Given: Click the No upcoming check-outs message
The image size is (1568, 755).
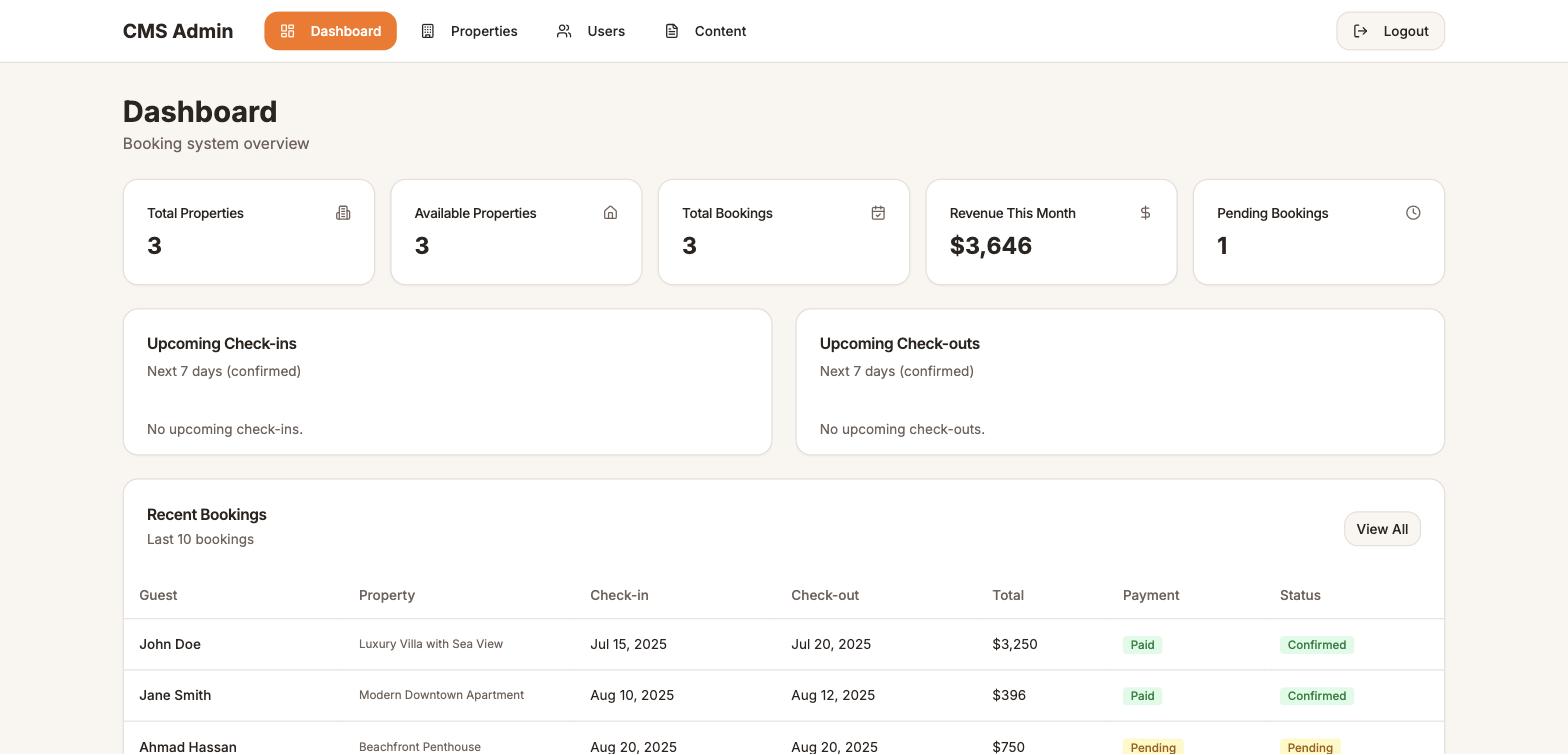Looking at the screenshot, I should point(902,429).
